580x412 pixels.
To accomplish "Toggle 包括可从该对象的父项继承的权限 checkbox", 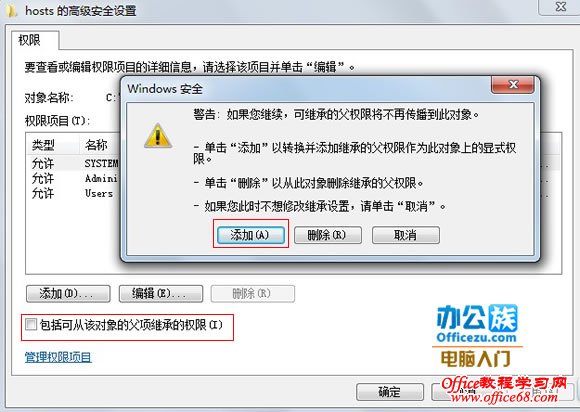I will [31, 325].
